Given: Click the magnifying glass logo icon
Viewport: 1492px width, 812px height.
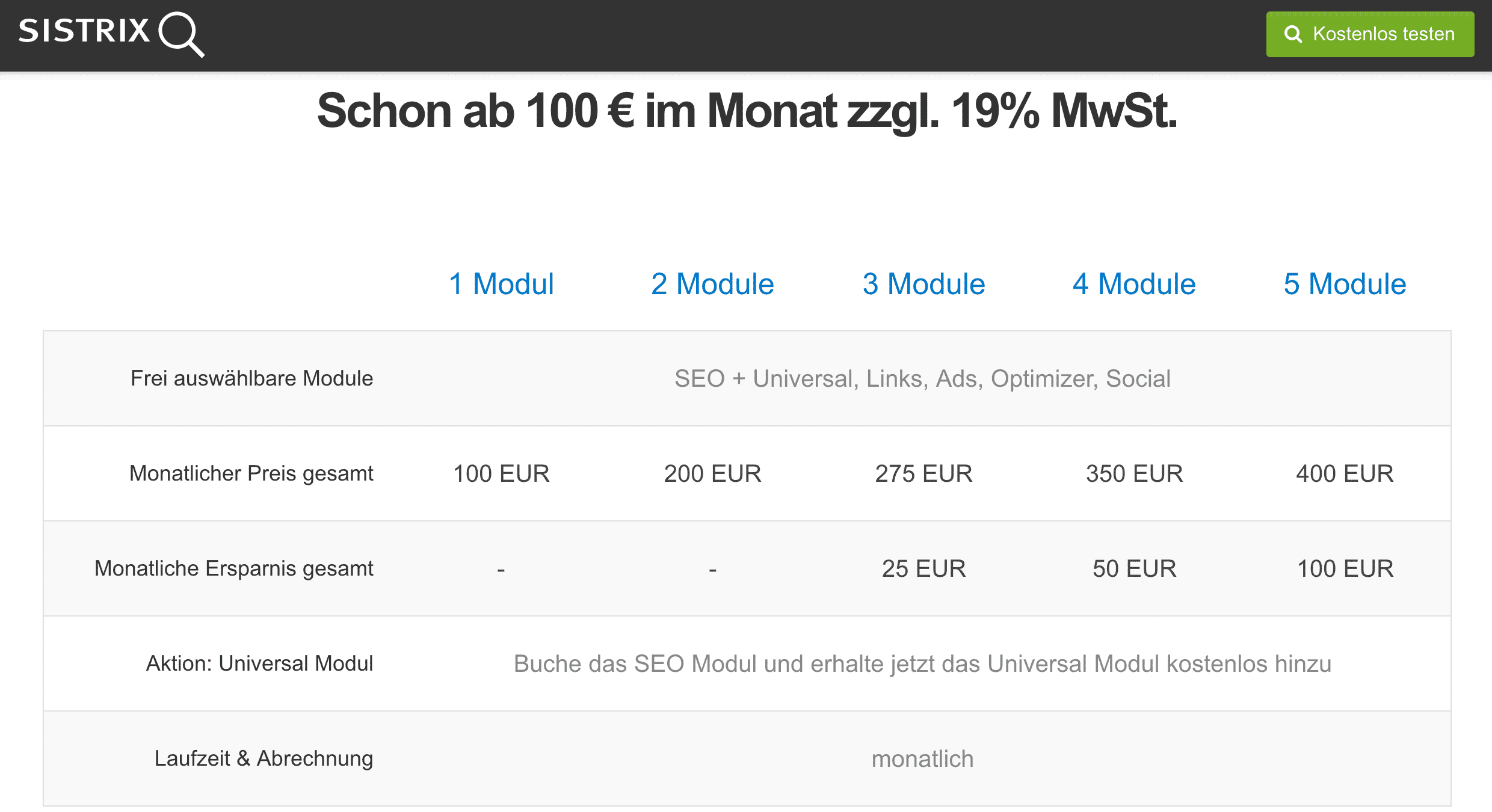Looking at the screenshot, I should (182, 35).
